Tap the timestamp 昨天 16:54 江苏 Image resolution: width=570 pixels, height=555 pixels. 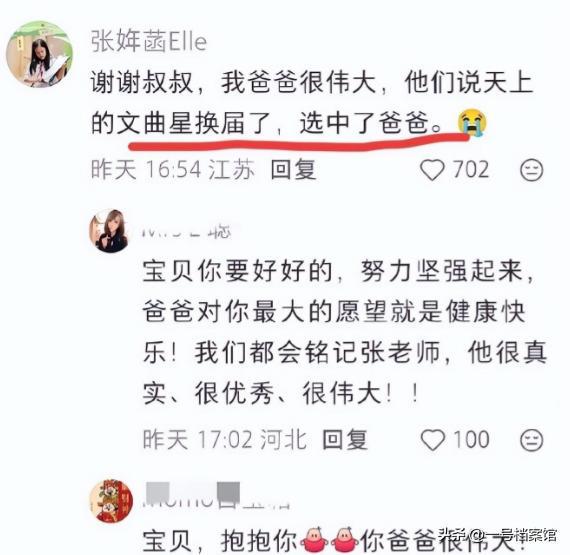173,170
